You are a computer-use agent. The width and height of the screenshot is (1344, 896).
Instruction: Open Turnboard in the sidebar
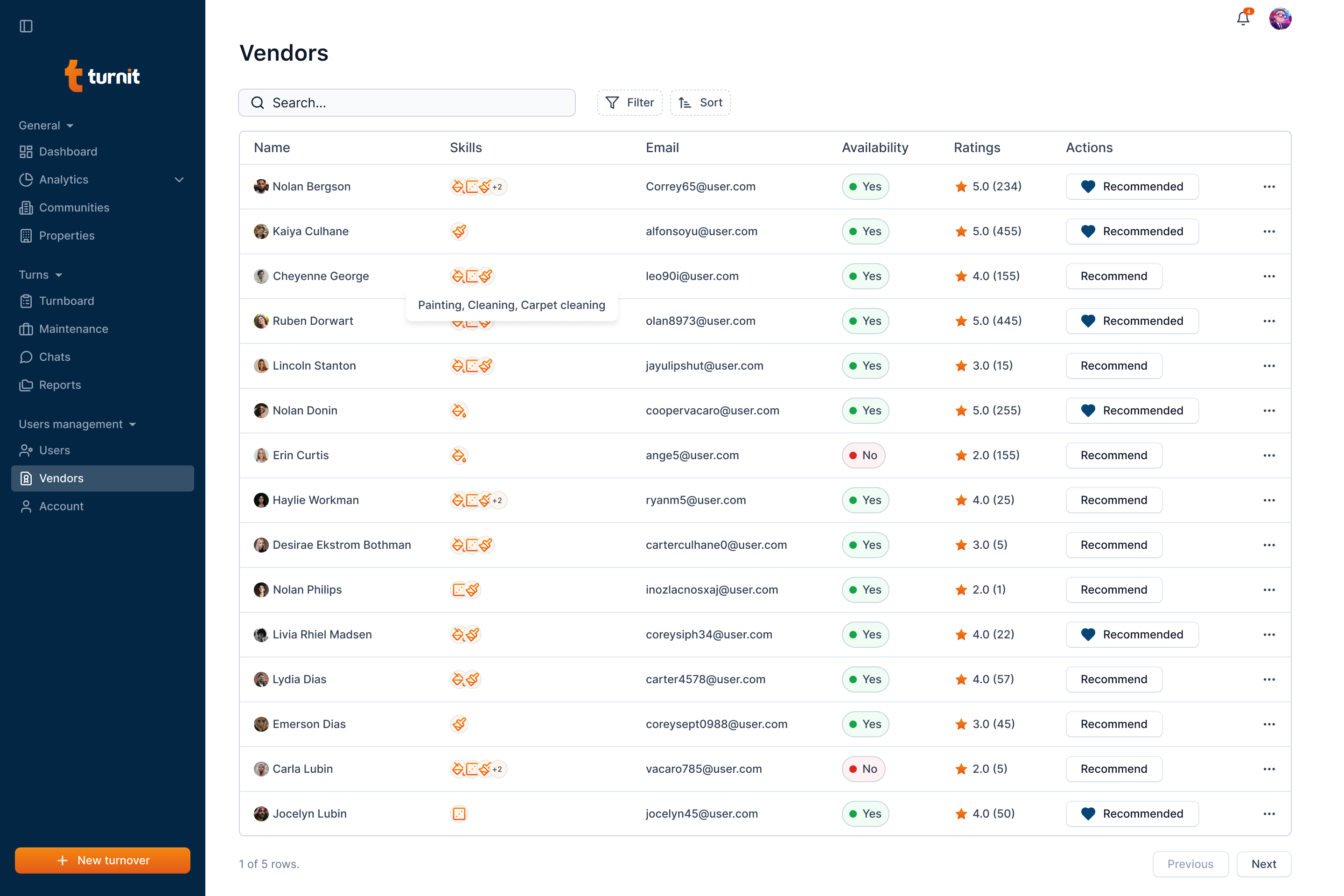[66, 301]
